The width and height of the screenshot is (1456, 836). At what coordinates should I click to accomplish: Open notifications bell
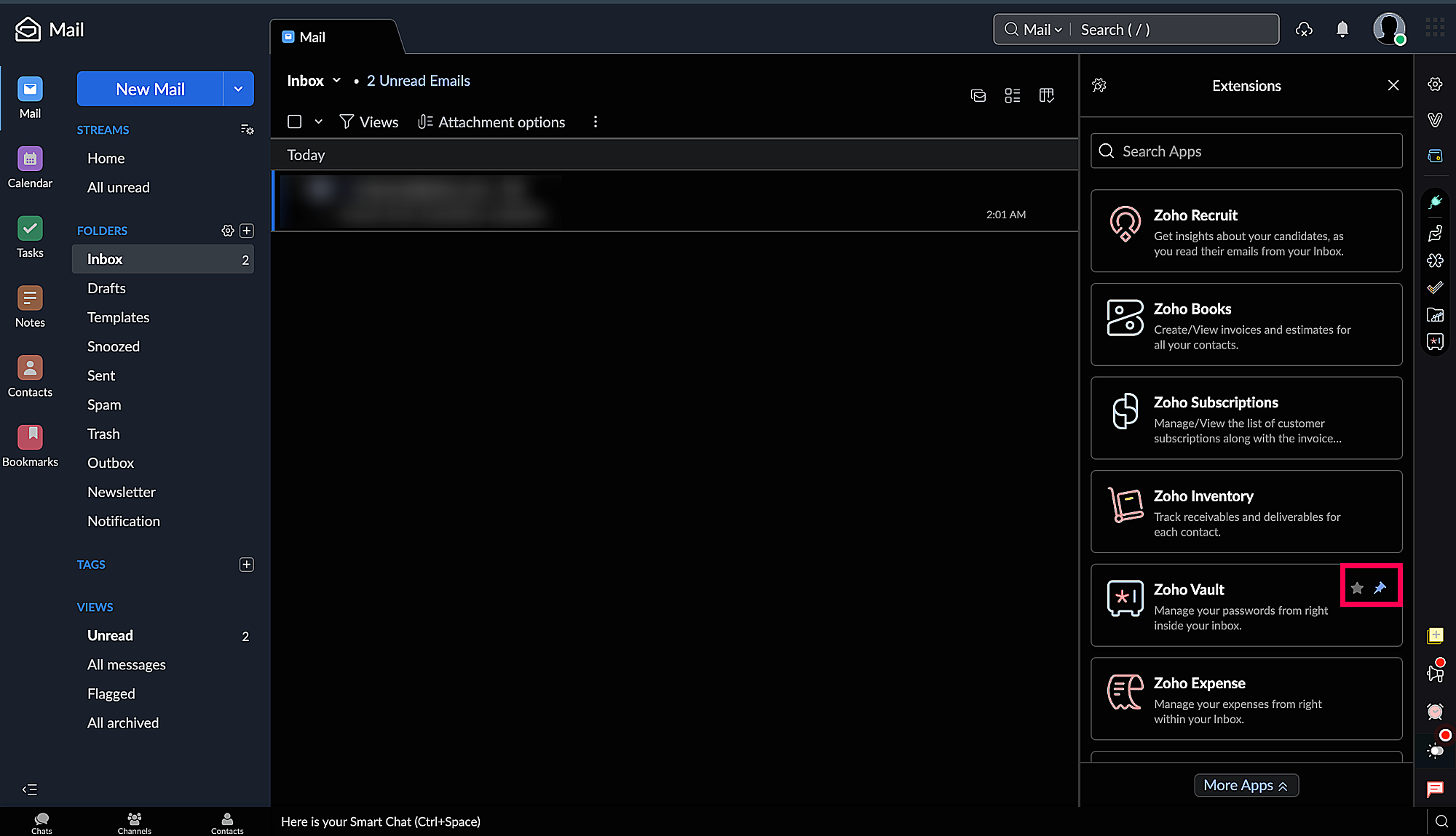(1342, 29)
